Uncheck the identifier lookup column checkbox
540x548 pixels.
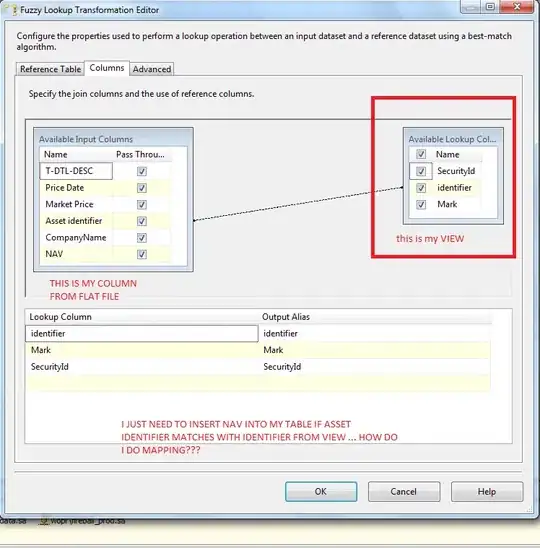point(421,188)
